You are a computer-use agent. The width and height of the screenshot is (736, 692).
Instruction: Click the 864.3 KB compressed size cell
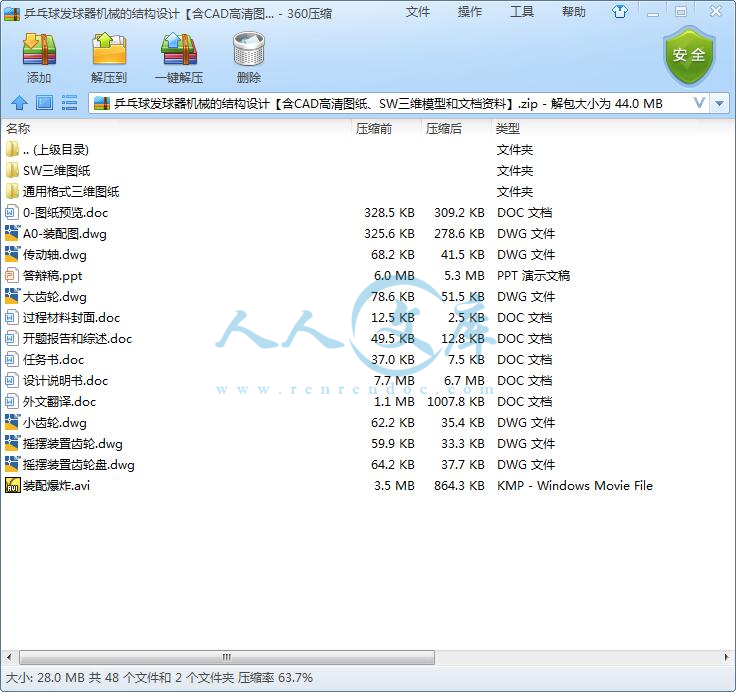459,485
